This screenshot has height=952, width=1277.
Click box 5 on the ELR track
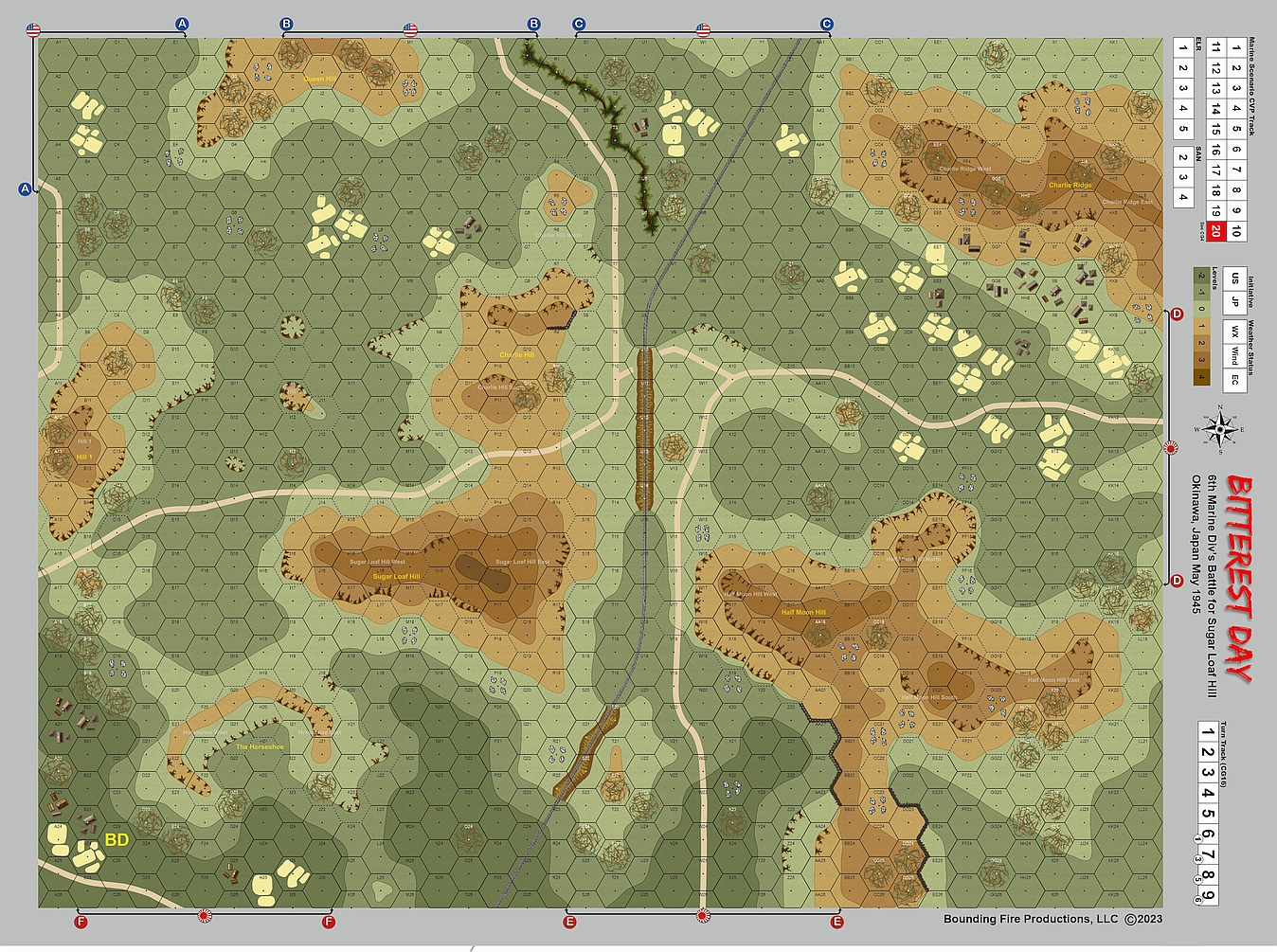[1183, 129]
